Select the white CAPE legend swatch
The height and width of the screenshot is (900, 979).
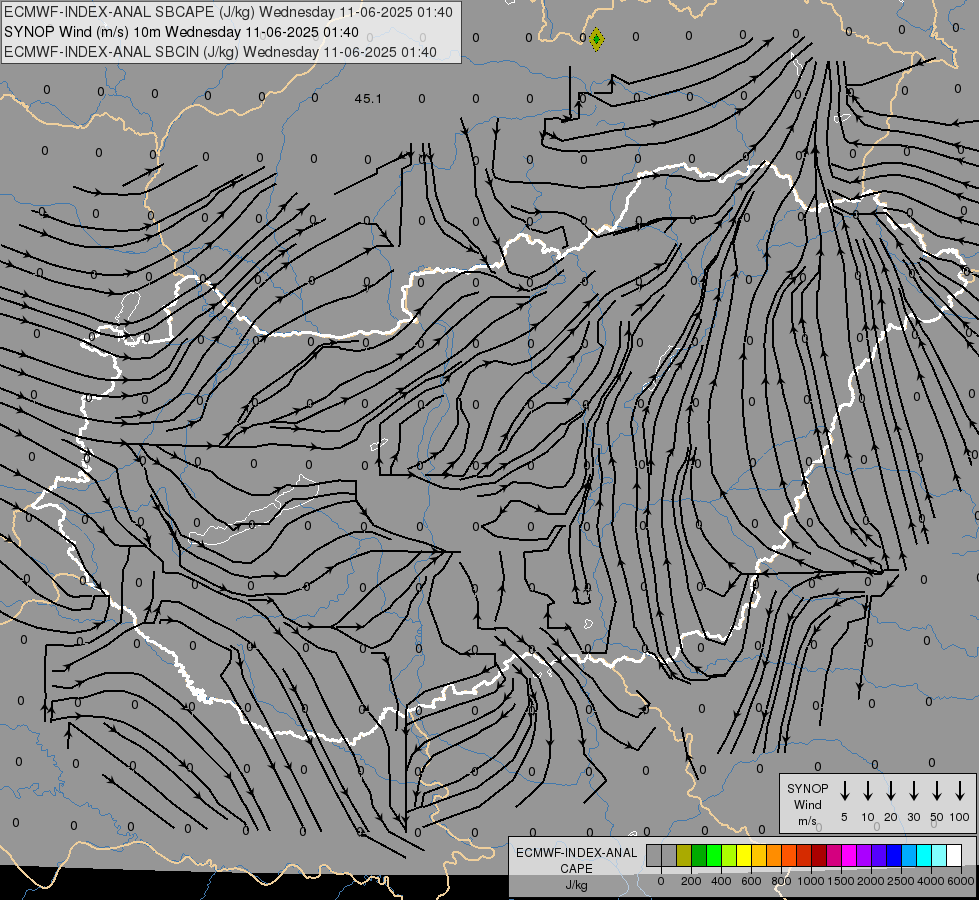pos(954,855)
